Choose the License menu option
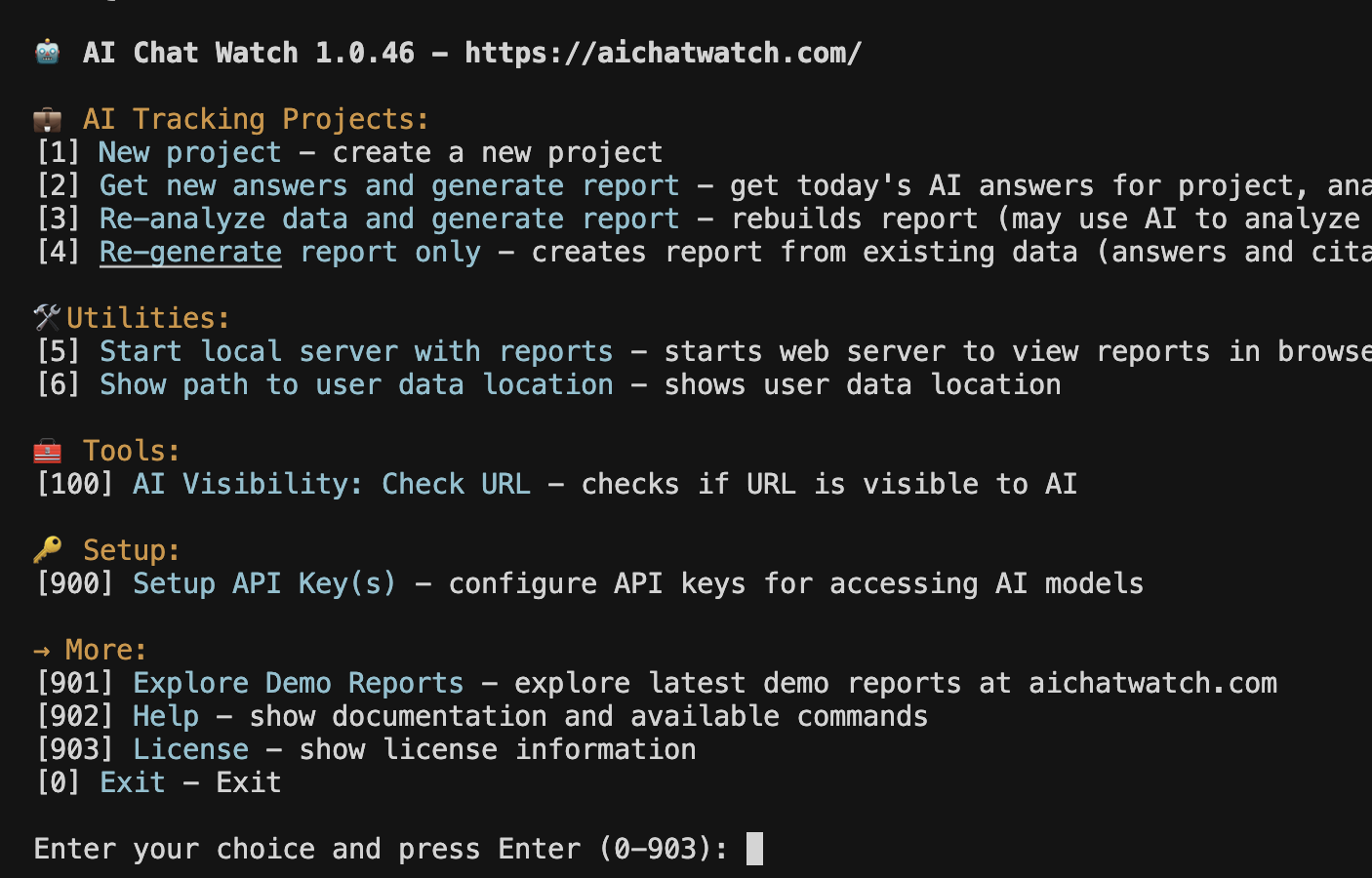This screenshot has width=1372, height=878. click(x=190, y=749)
